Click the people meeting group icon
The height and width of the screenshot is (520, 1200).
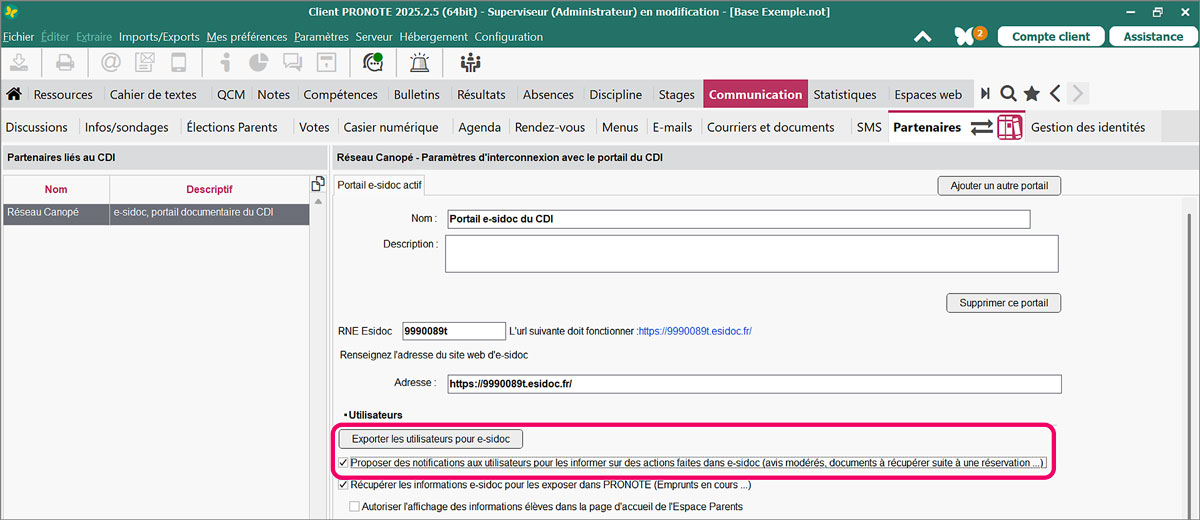[x=470, y=62]
